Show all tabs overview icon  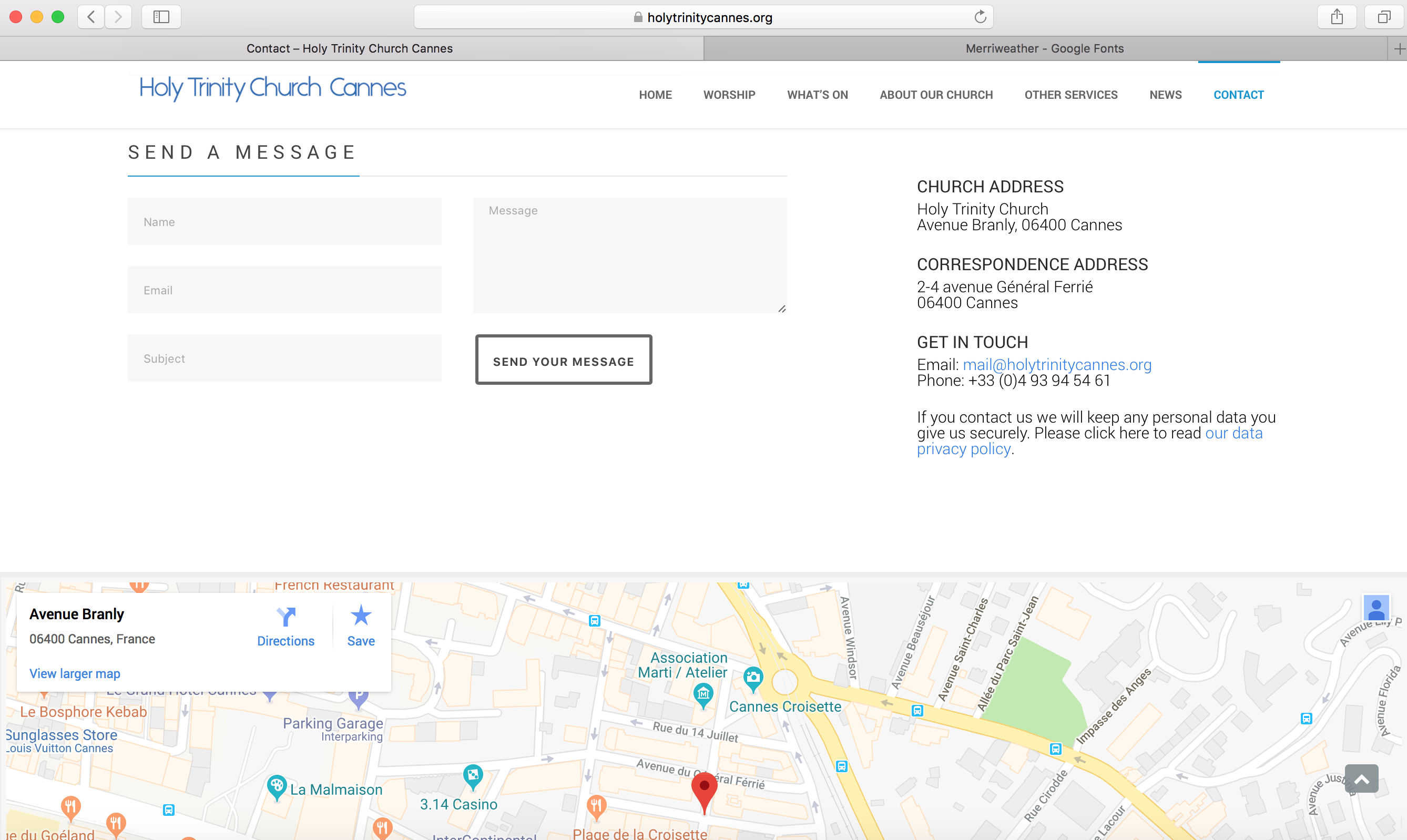click(x=1384, y=17)
